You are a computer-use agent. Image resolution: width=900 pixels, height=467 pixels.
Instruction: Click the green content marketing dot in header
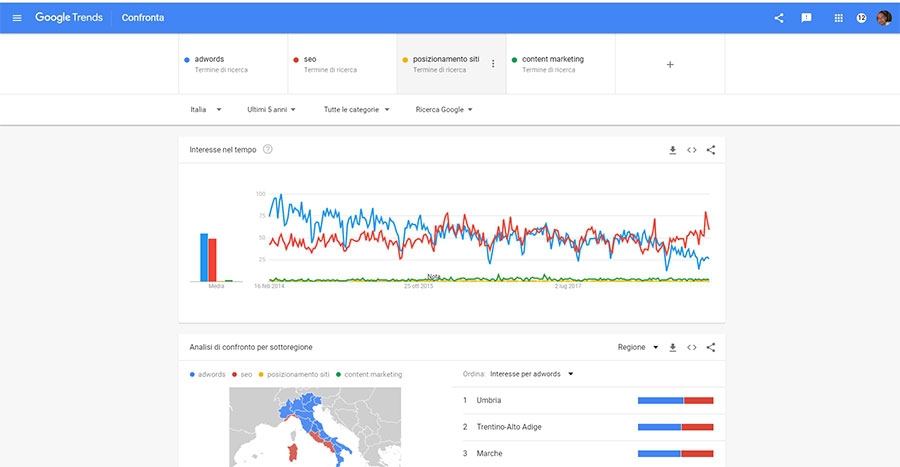(x=514, y=60)
